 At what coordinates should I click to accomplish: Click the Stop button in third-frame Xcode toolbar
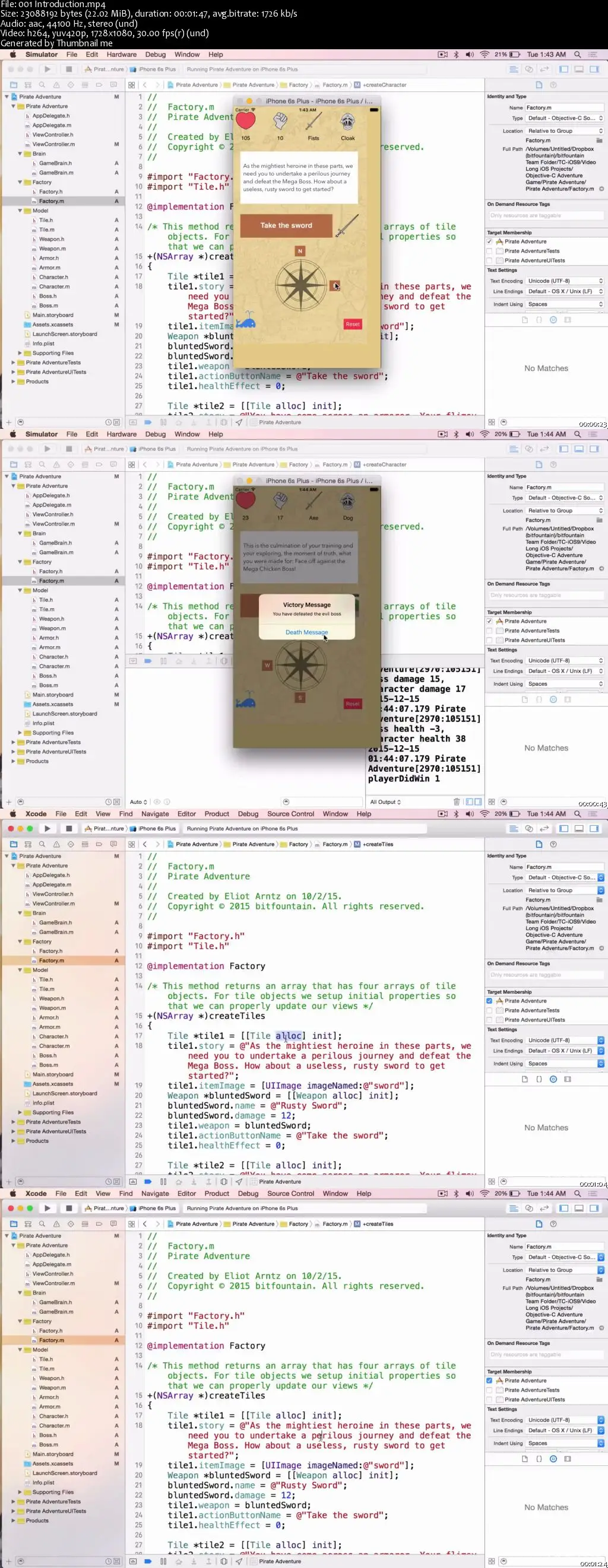[69, 828]
